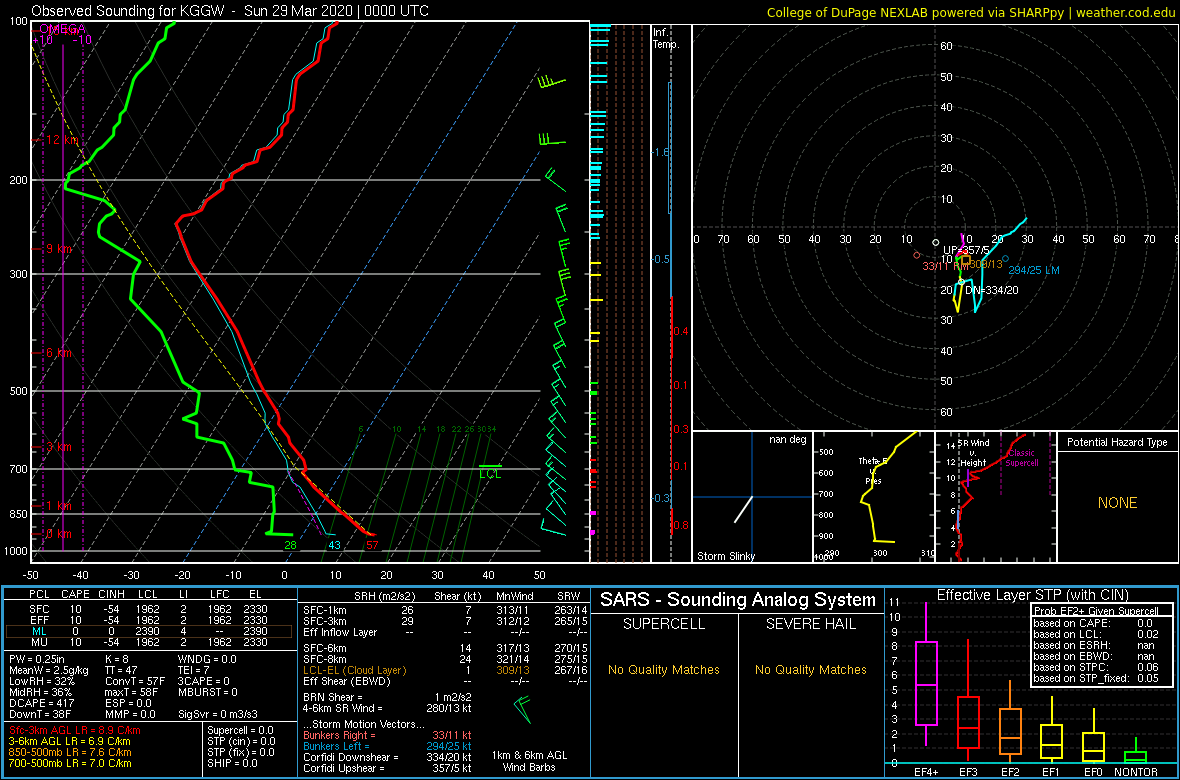Click the 850-500mb LR = 7.6 C/km line
Image resolution: width=1180 pixels, height=780 pixels.
[x=71, y=753]
